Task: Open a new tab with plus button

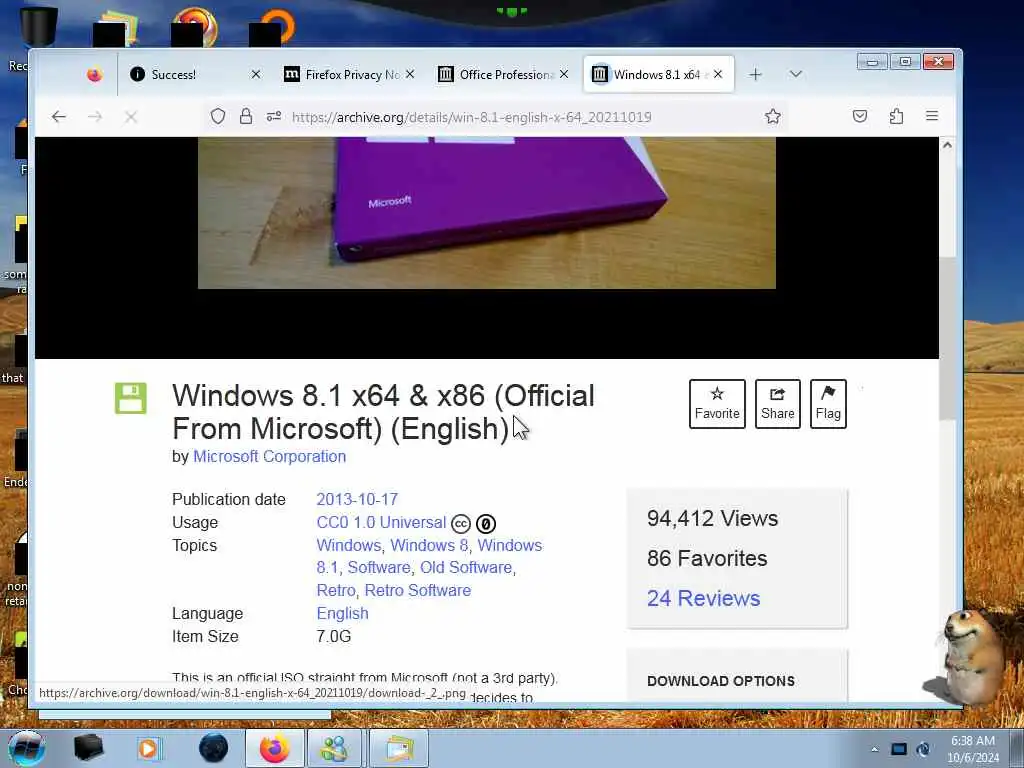Action: pyautogui.click(x=756, y=74)
